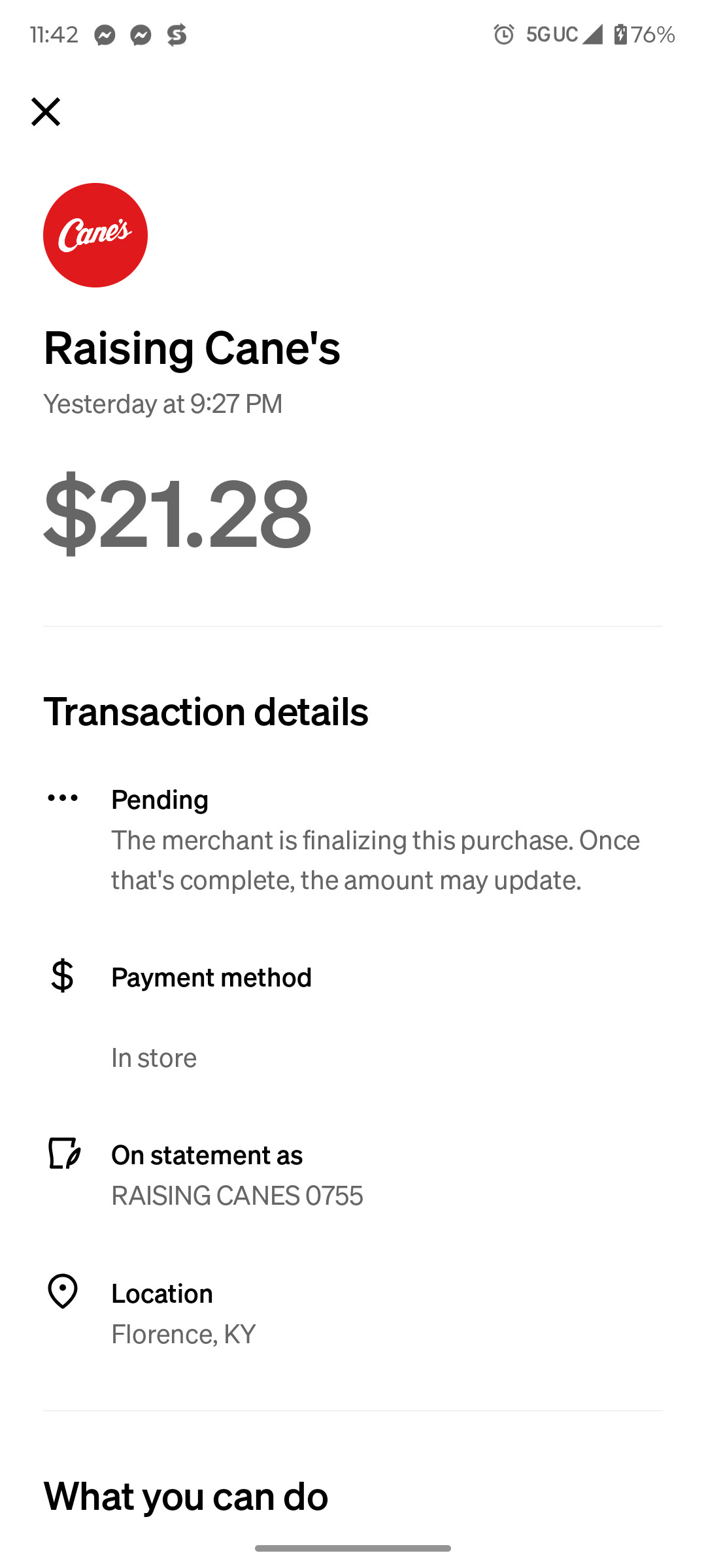The width and height of the screenshot is (706, 1568).
Task: Tap the S-shaped notification icon in the status bar
Action: tap(176, 35)
